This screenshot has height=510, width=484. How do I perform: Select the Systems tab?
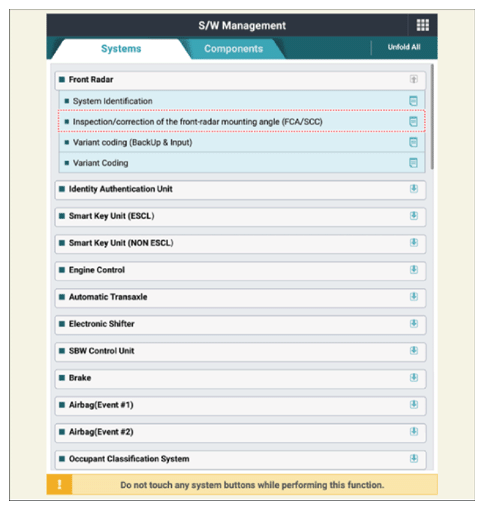[x=121, y=49]
